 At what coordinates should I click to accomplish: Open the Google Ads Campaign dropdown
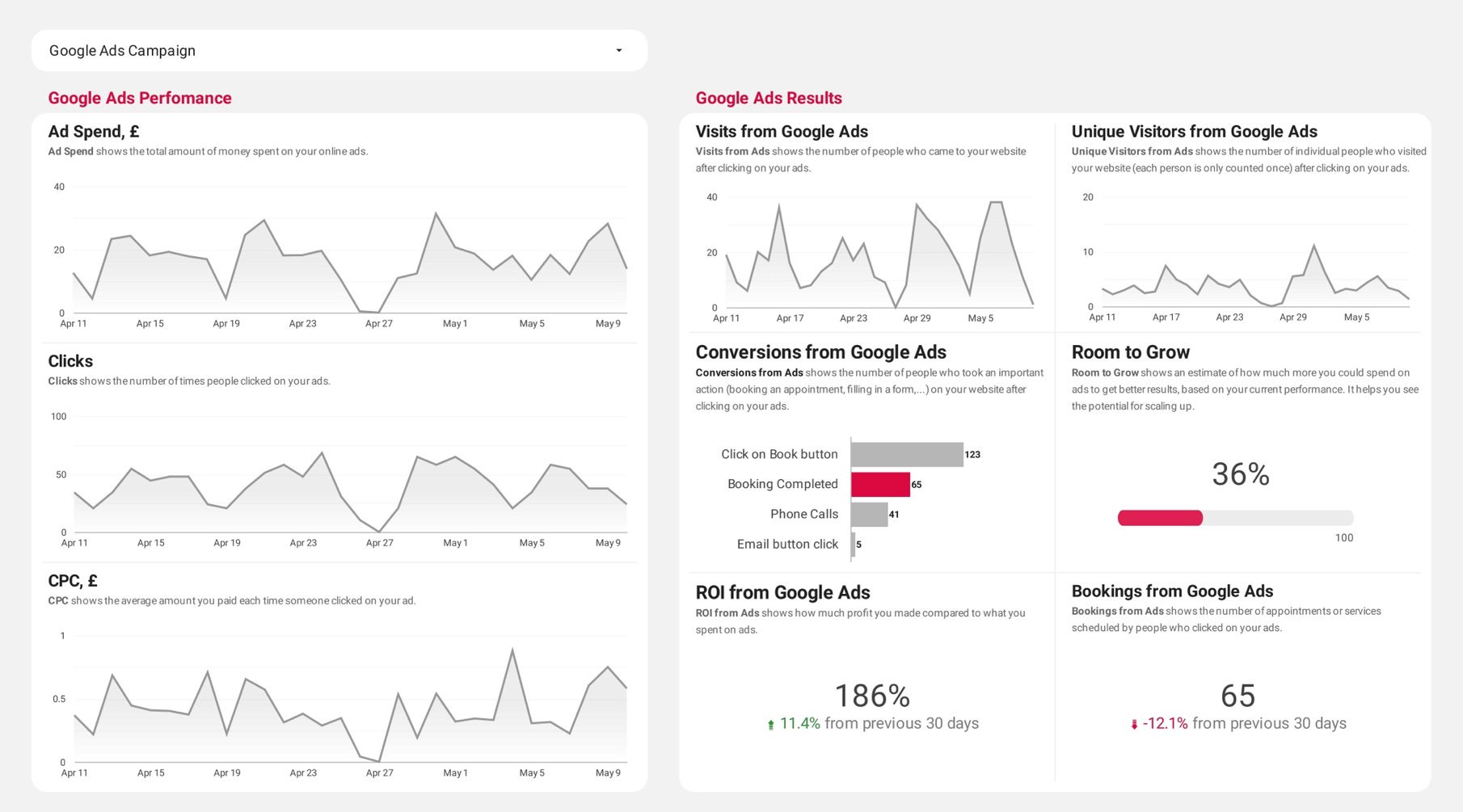339,51
